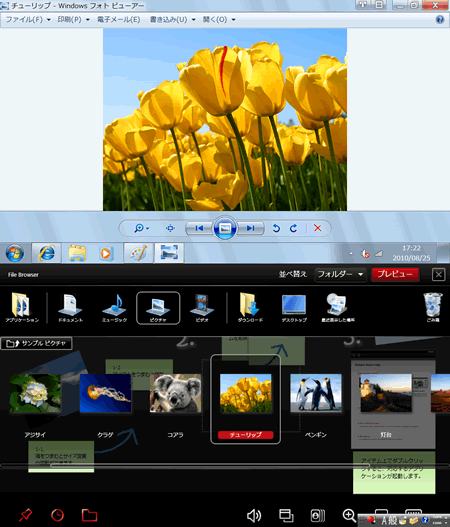Click the speaker volume icon

click(x=254, y=515)
